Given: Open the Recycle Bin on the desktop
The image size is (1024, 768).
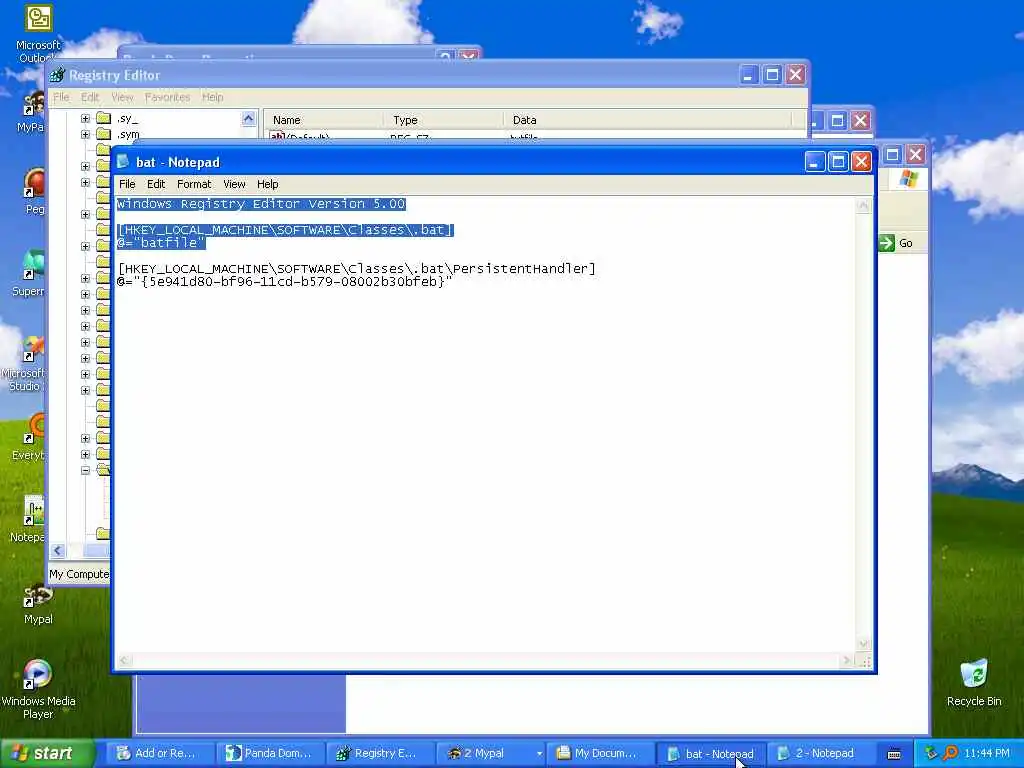Looking at the screenshot, I should pyautogui.click(x=974, y=683).
